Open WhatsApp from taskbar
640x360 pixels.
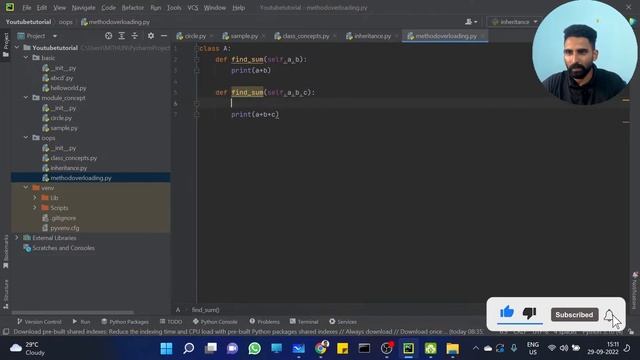tap(254, 349)
